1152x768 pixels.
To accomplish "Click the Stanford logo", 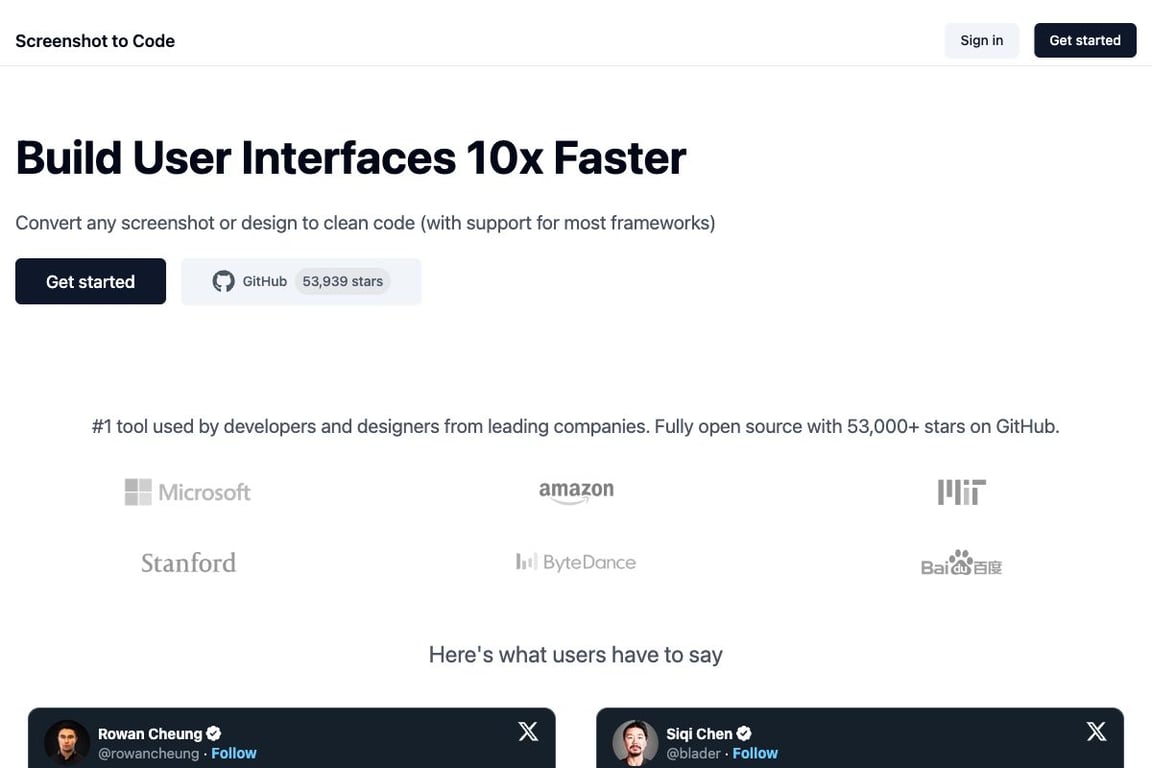I will coord(189,563).
